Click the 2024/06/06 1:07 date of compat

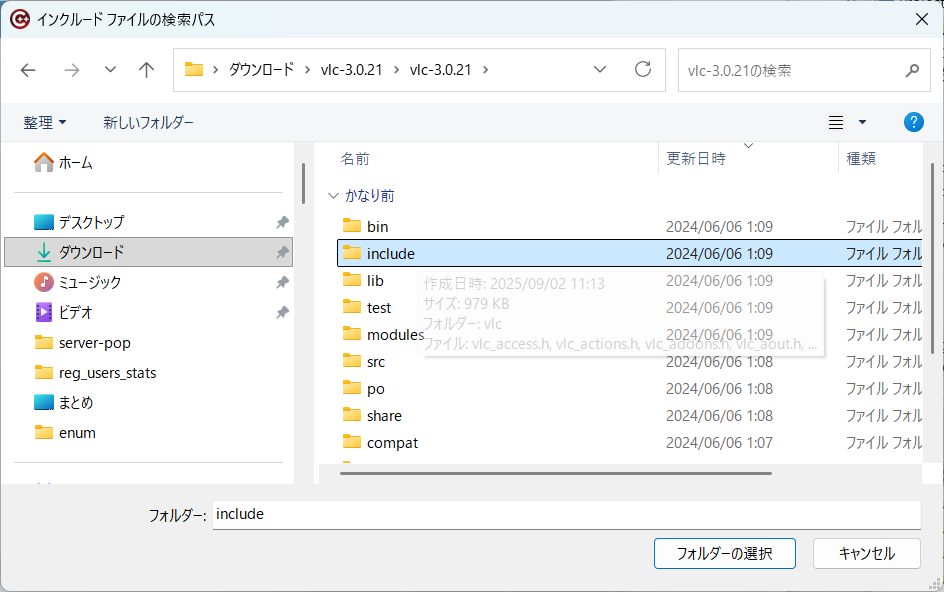point(719,443)
